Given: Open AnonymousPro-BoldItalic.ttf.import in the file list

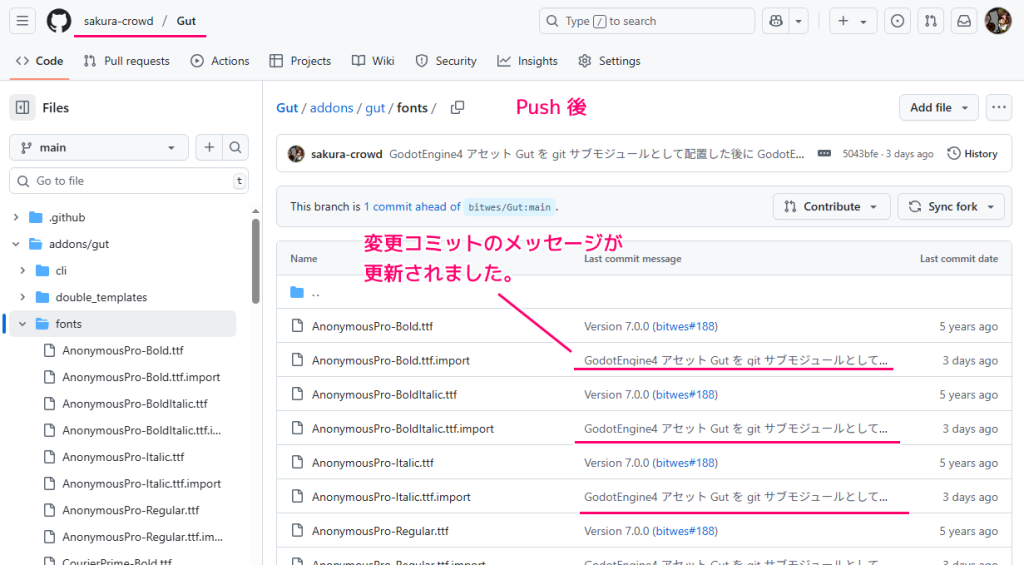Looking at the screenshot, I should pyautogui.click(x=403, y=428).
